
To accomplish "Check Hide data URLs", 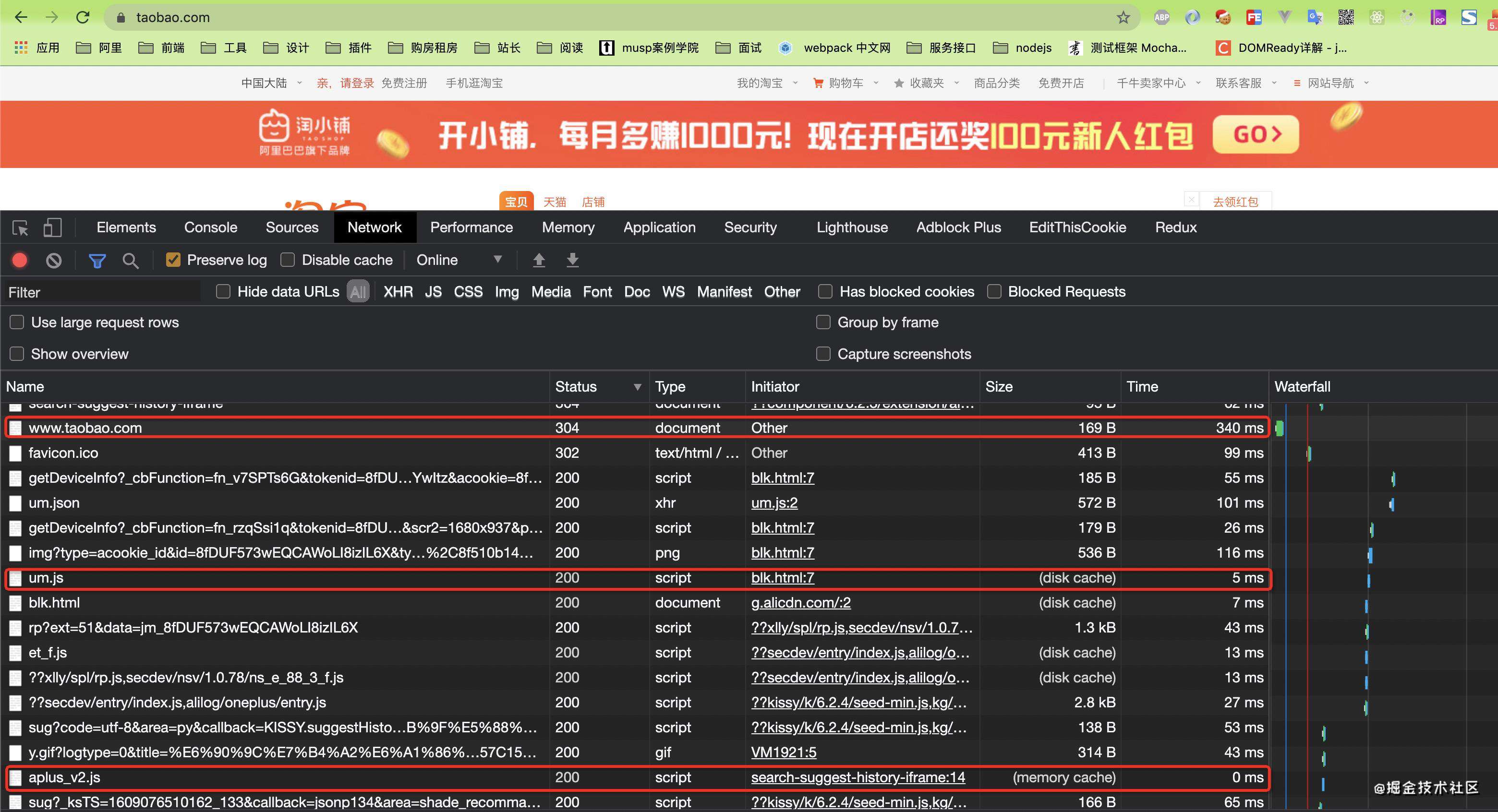I will click(x=223, y=291).
